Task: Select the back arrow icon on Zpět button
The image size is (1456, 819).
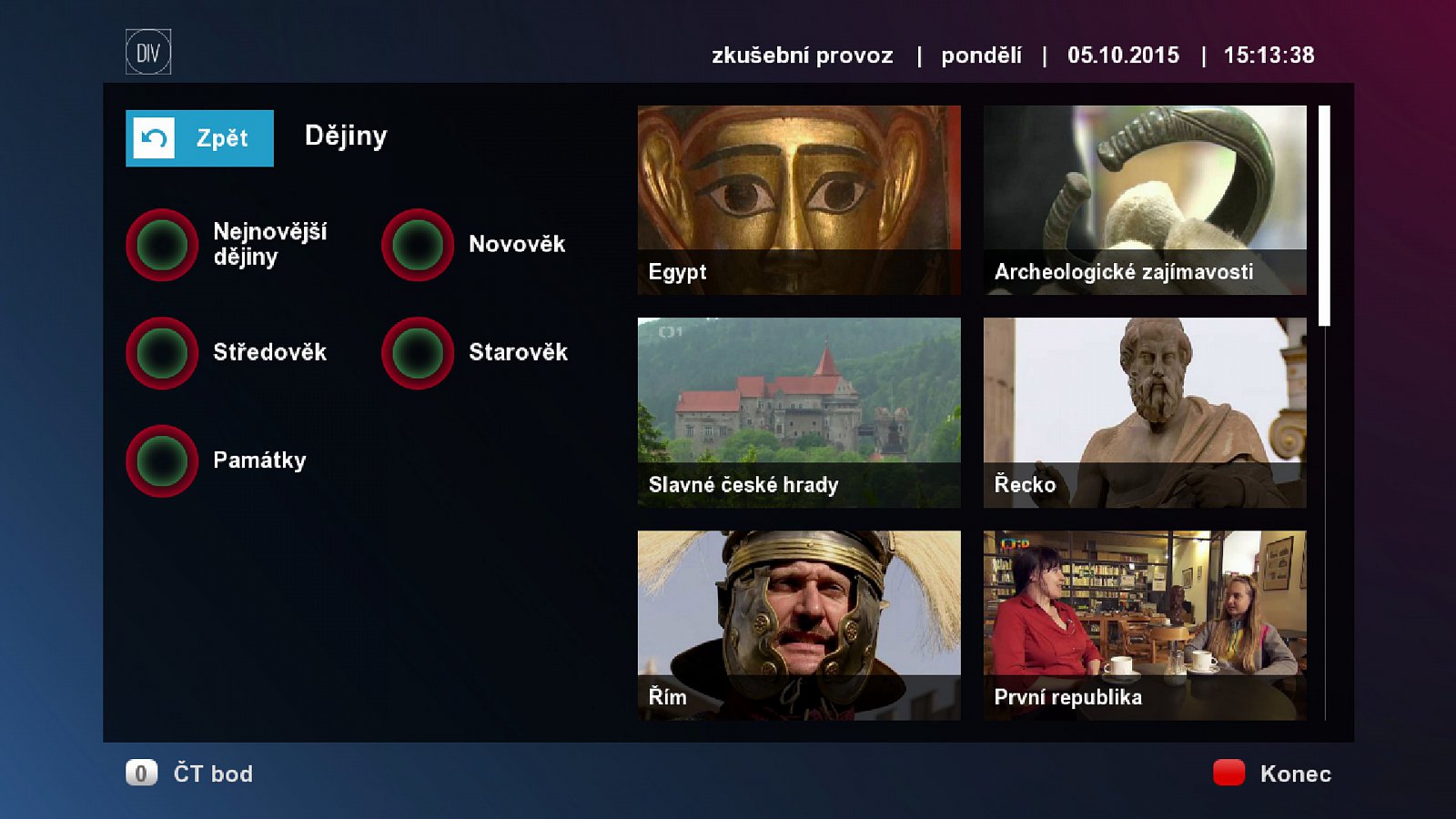Action: click(153, 137)
